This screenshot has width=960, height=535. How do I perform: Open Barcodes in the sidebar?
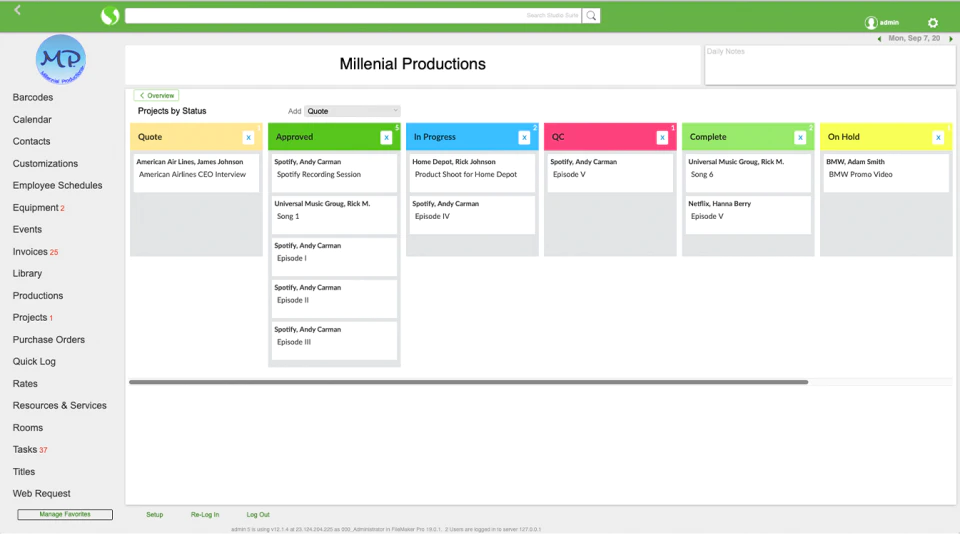click(x=32, y=97)
